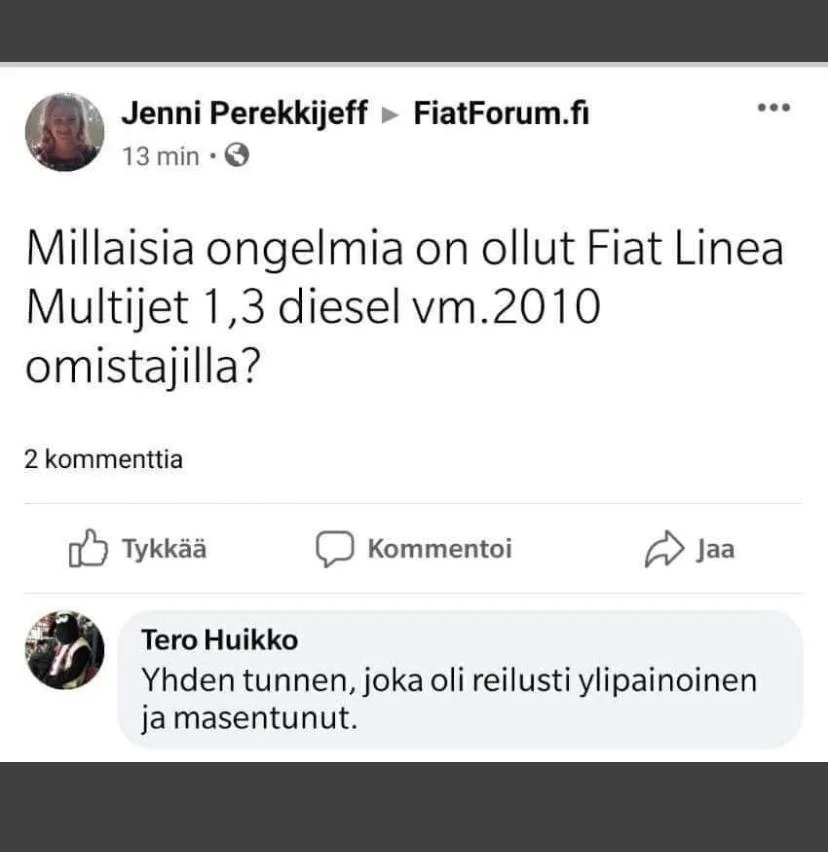Screen dimensions: 828x852
Task: Click the globe public visibility icon
Action: pos(237,156)
